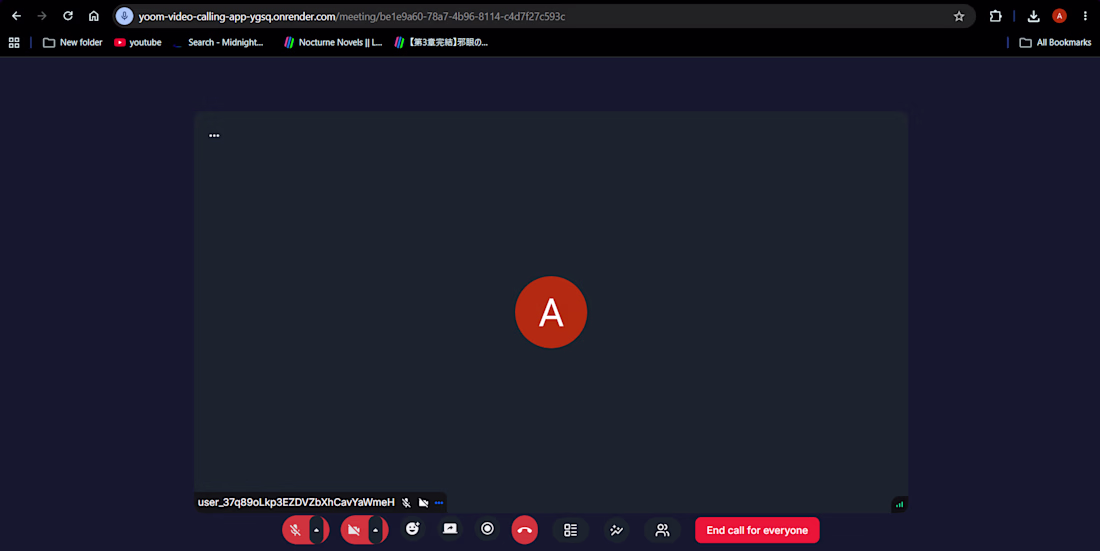Open the layout switcher icon

(x=570, y=530)
